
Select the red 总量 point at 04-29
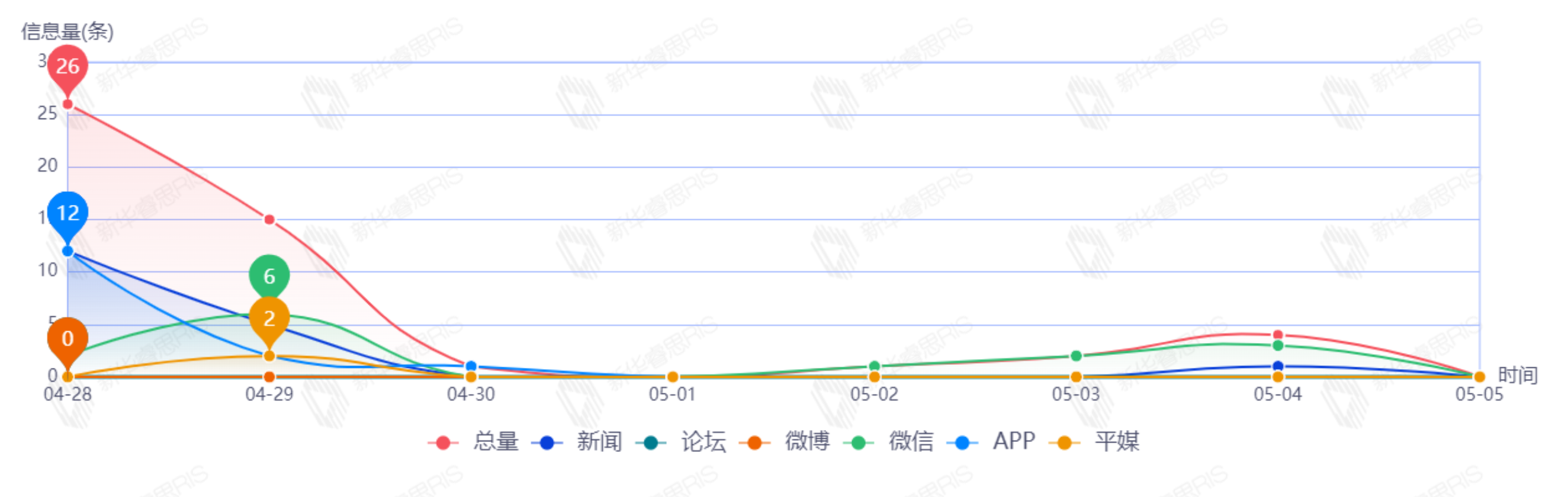(x=269, y=219)
